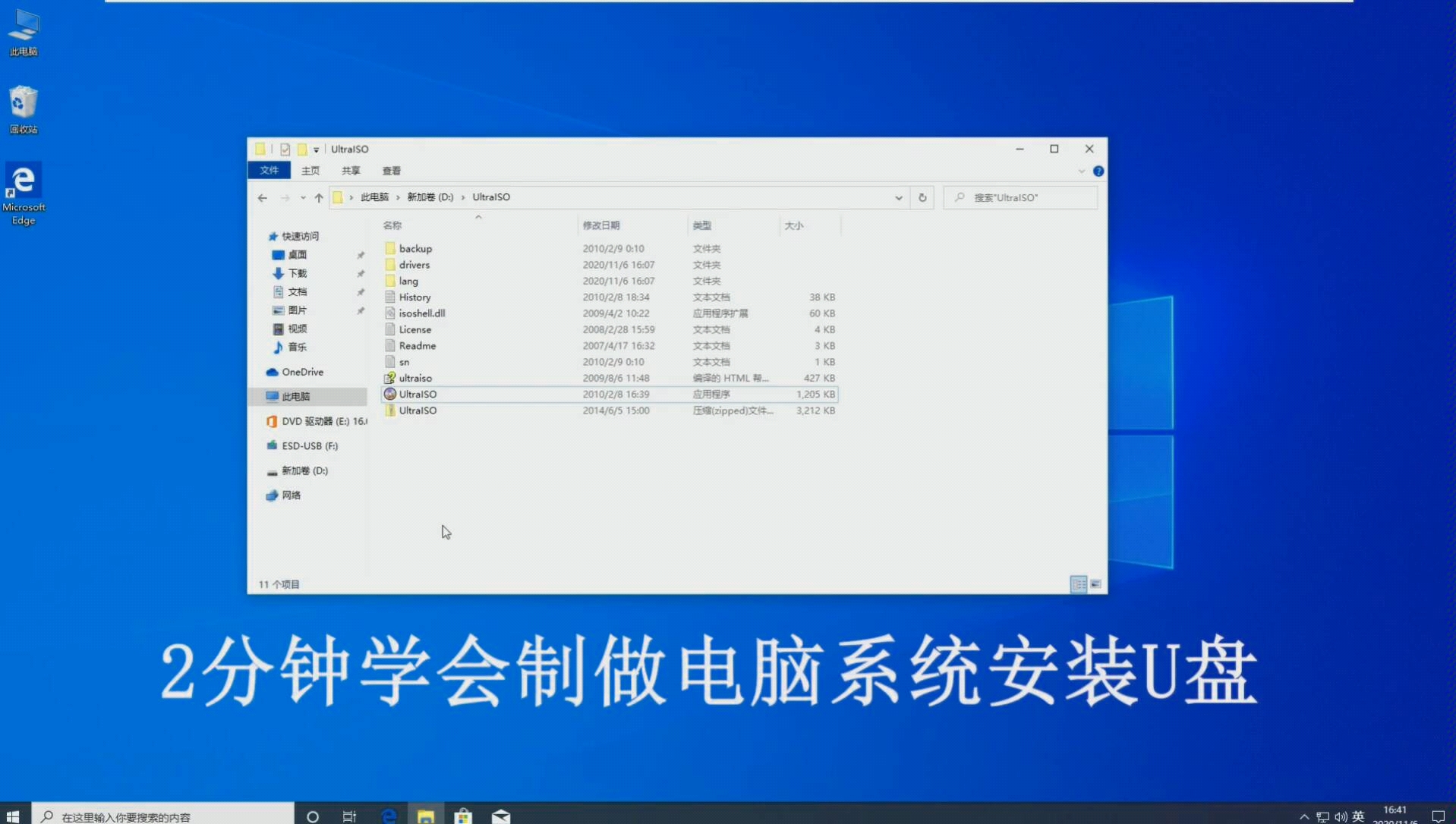Click UltraISO in the address breadcrumb
Viewport: 1456px width, 824px height.
491,197
